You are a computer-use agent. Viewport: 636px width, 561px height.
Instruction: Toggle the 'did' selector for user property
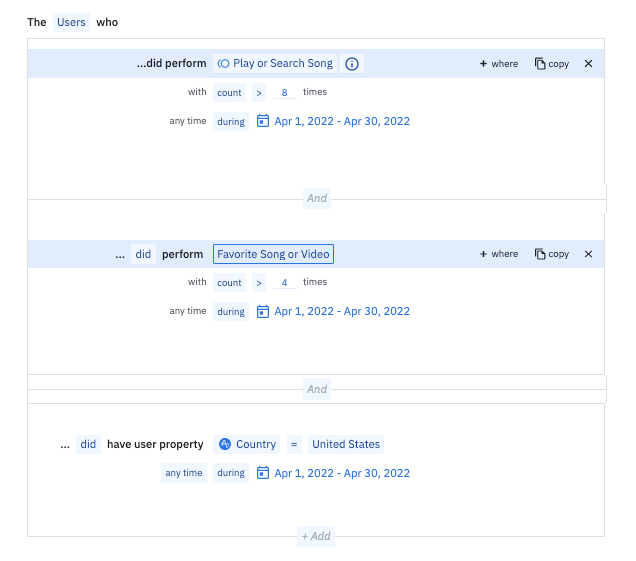(89, 444)
